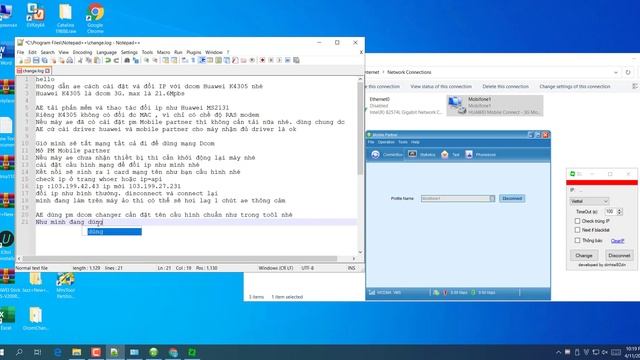Open the Search menu in Notepad++

[47, 52]
